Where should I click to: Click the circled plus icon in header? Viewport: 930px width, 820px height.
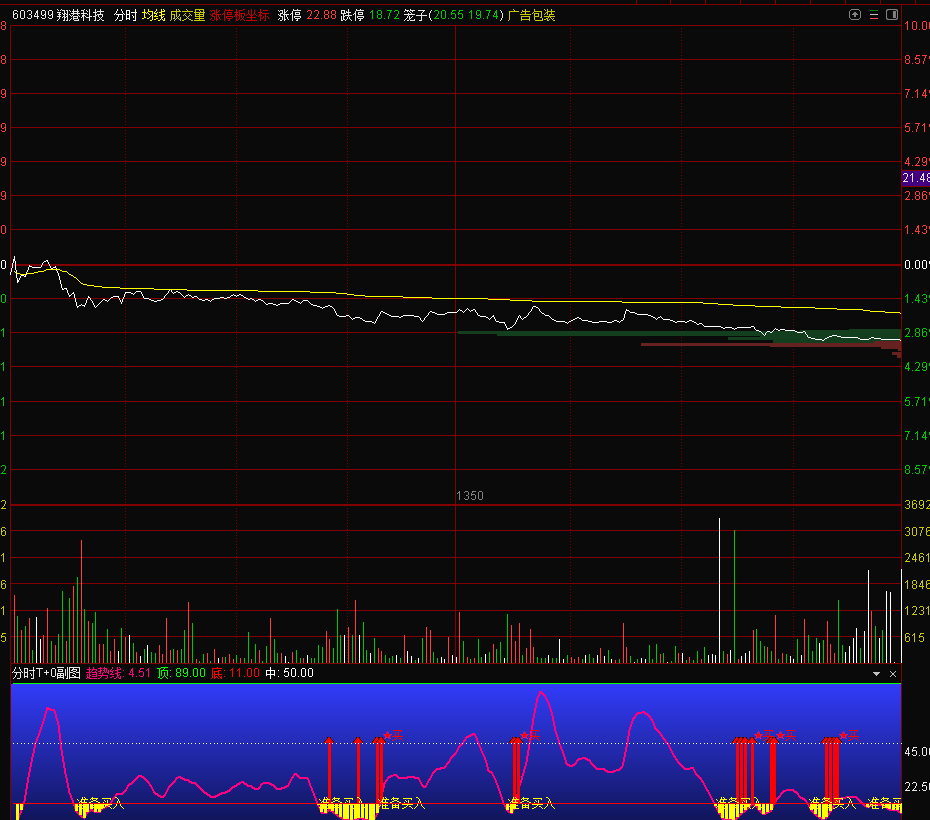(x=854, y=15)
